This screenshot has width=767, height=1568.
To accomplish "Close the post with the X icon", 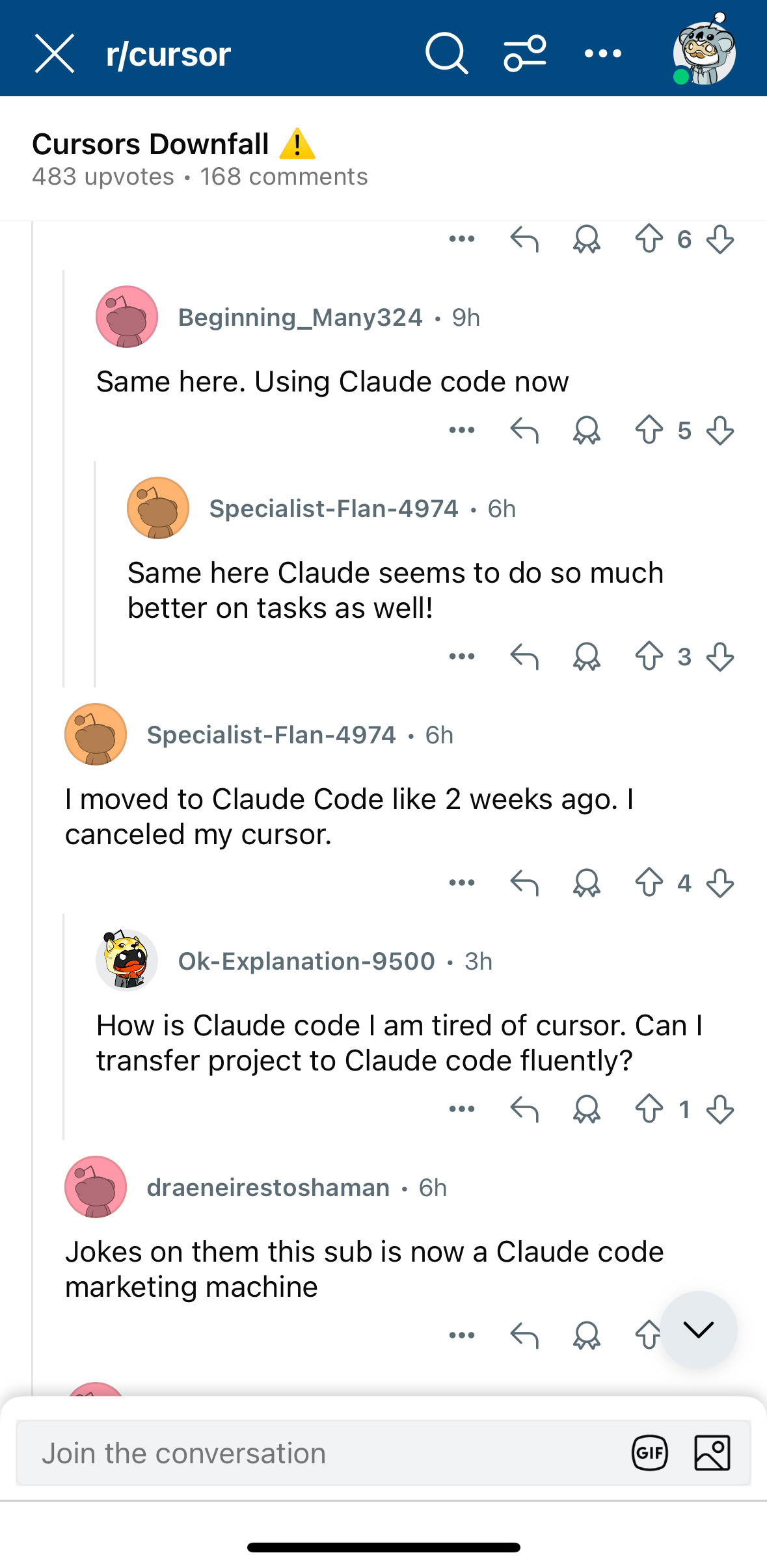I will [55, 53].
